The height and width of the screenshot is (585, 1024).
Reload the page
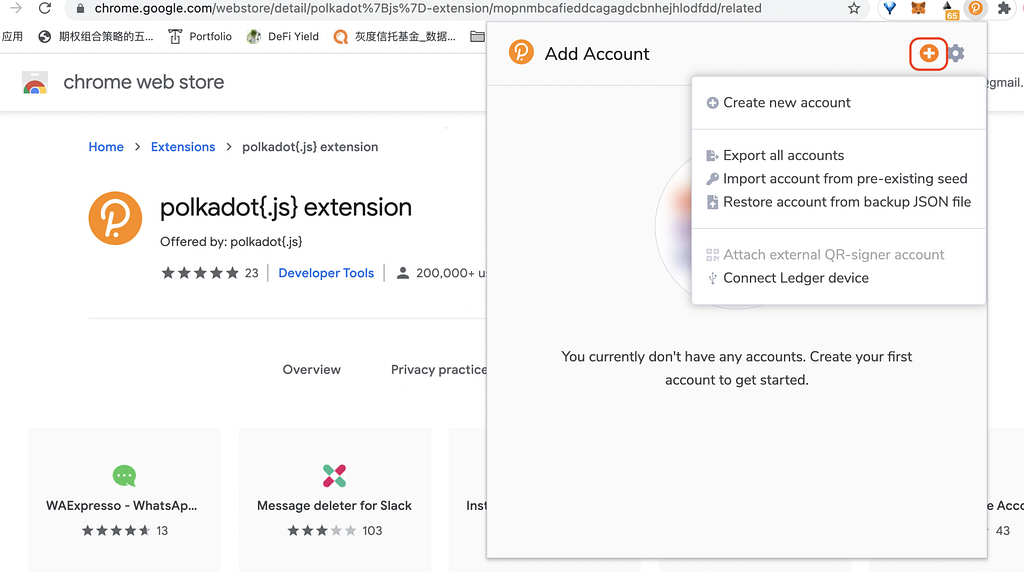(x=45, y=8)
